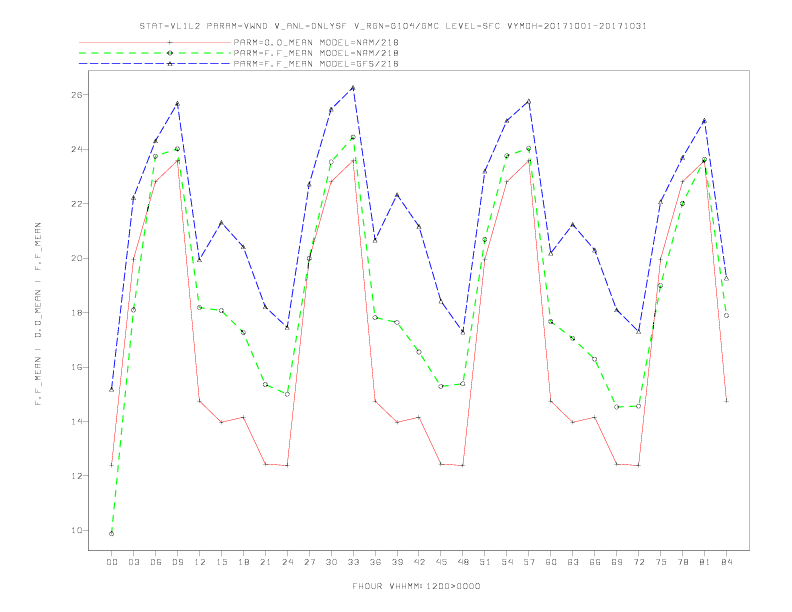Viewport: 792px width, 612px height.
Task: Click x-axis tick label 48
Action: pyautogui.click(x=463, y=562)
